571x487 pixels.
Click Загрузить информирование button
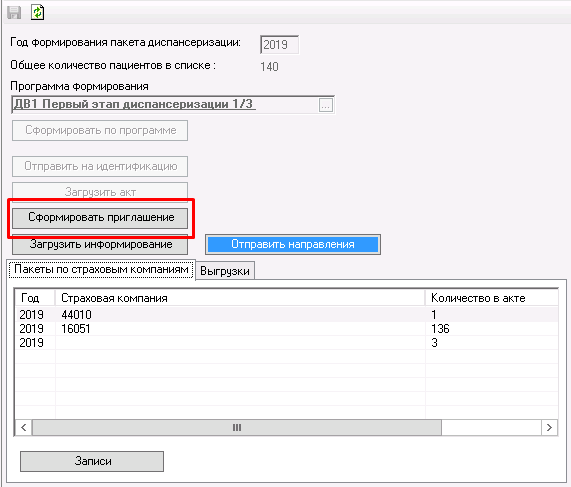pyautogui.click(x=100, y=245)
